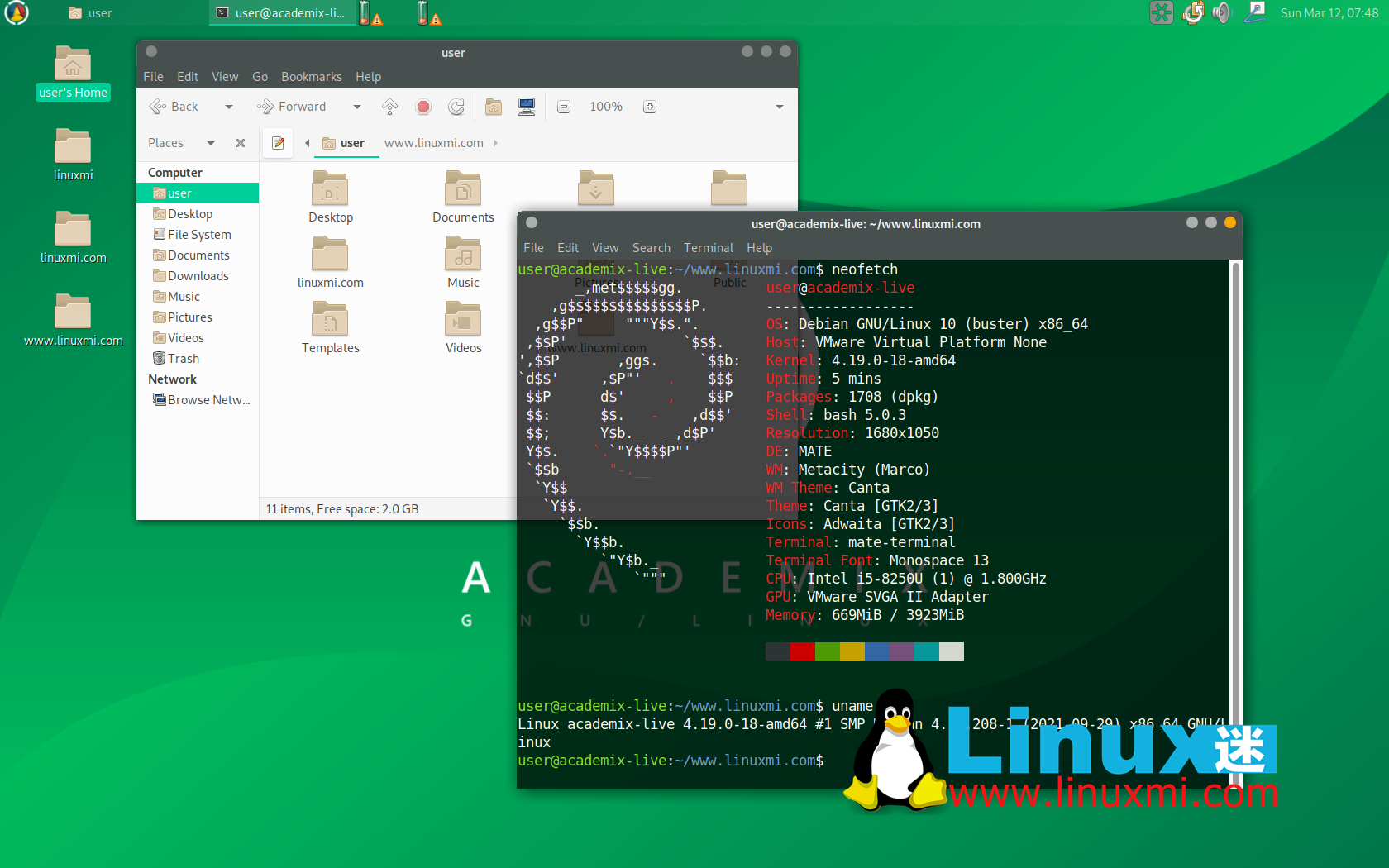Image resolution: width=1389 pixels, height=868 pixels.
Task: Open the view mode dropdown at toolbar end
Action: pos(779,107)
